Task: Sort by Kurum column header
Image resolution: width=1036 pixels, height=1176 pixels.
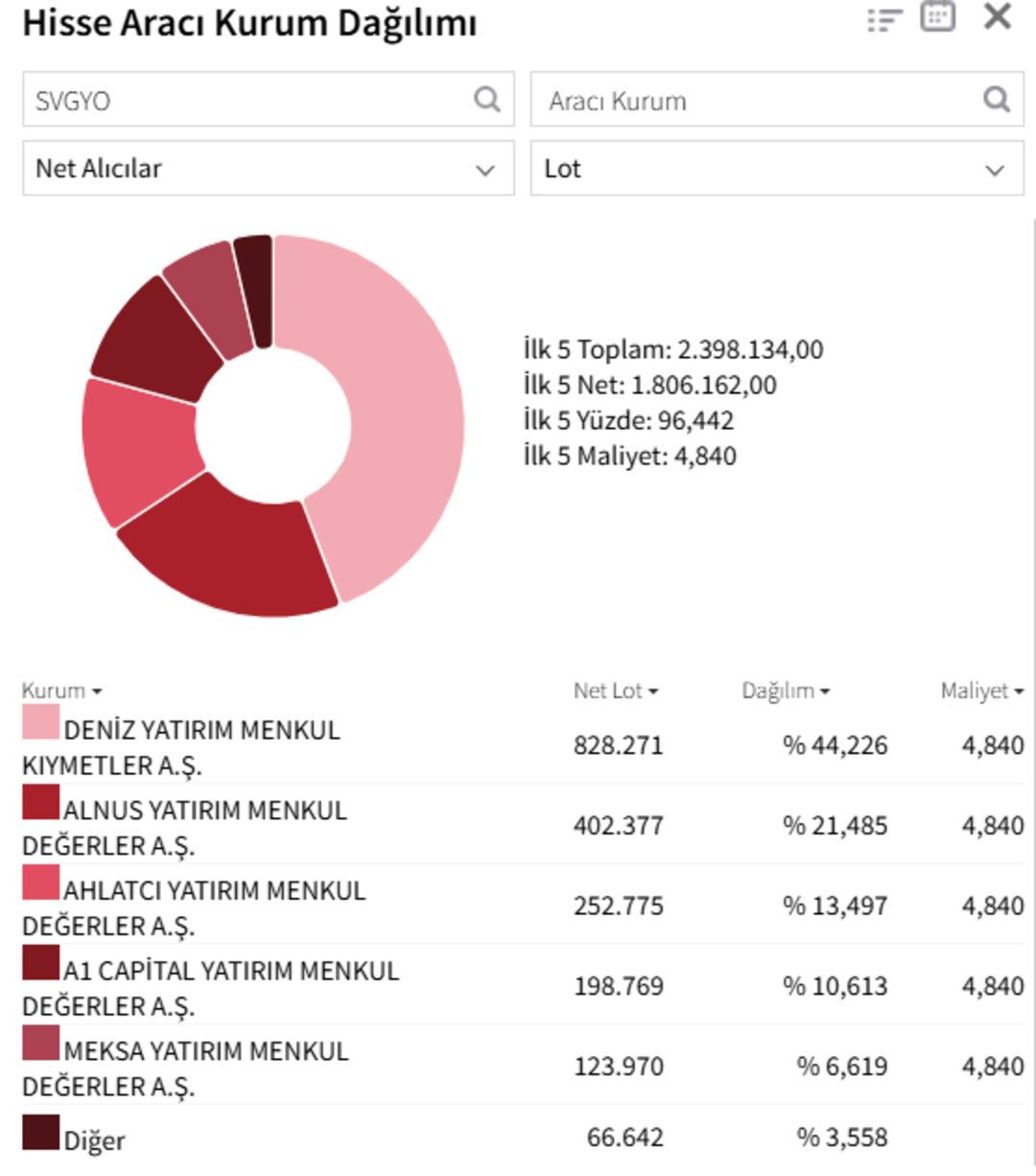Action: pos(61,691)
